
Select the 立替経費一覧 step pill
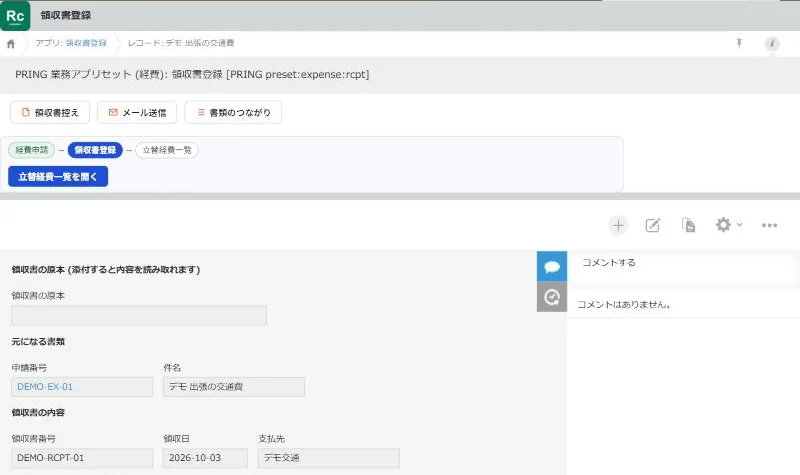(x=167, y=150)
